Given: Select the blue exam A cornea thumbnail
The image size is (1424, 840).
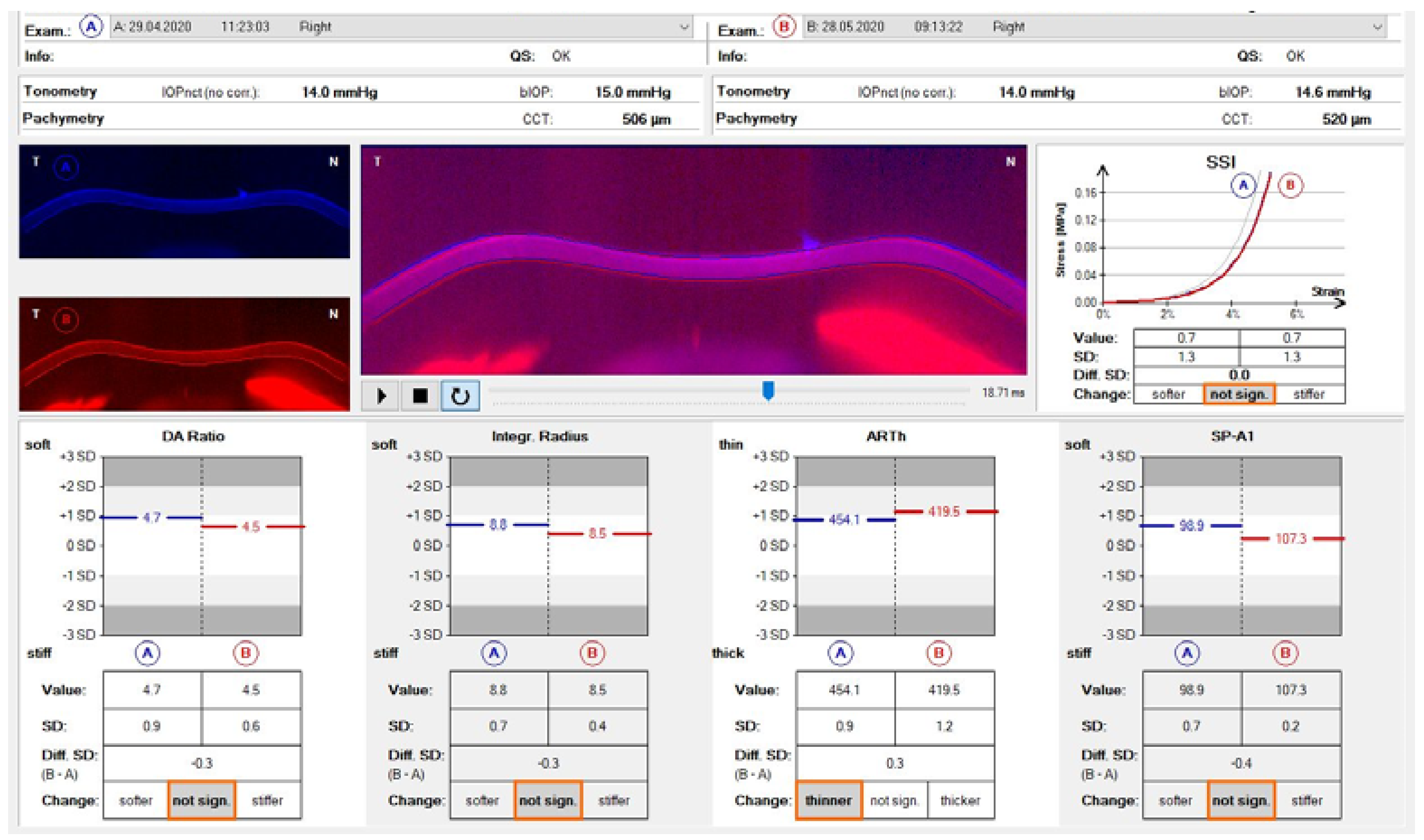Looking at the screenshot, I should tap(184, 201).
